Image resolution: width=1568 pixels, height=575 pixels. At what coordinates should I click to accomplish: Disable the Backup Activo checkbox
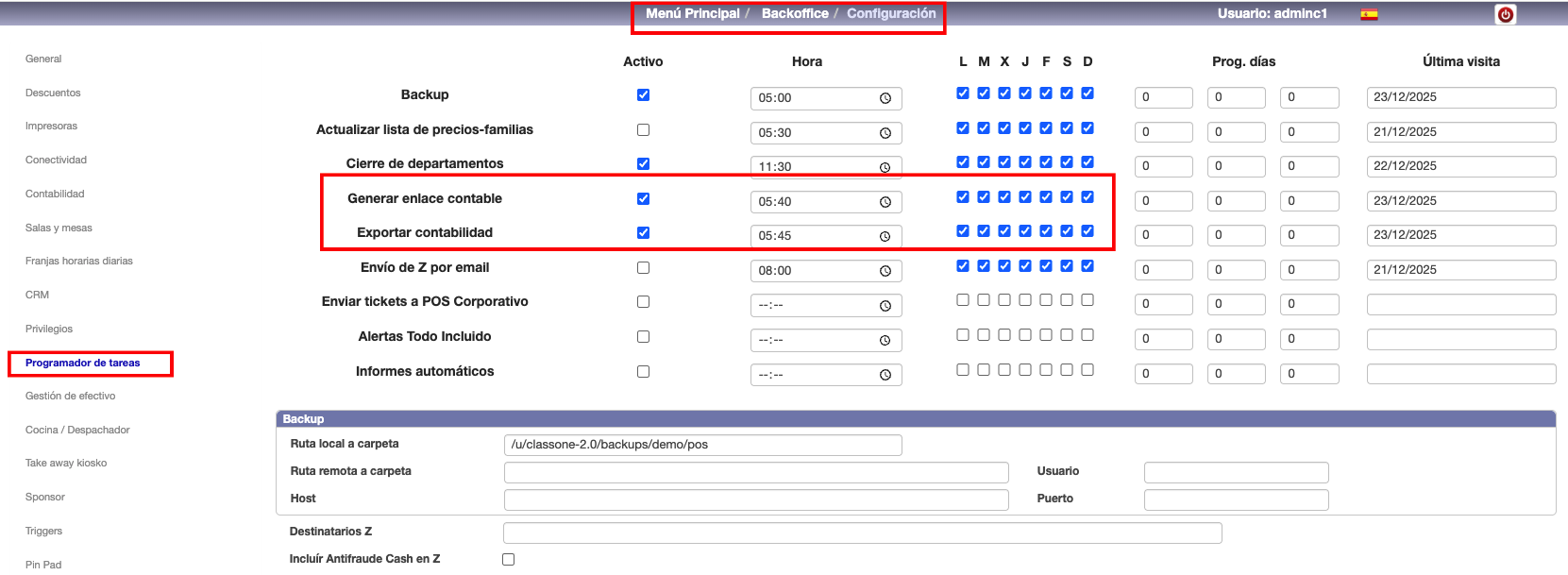(643, 95)
